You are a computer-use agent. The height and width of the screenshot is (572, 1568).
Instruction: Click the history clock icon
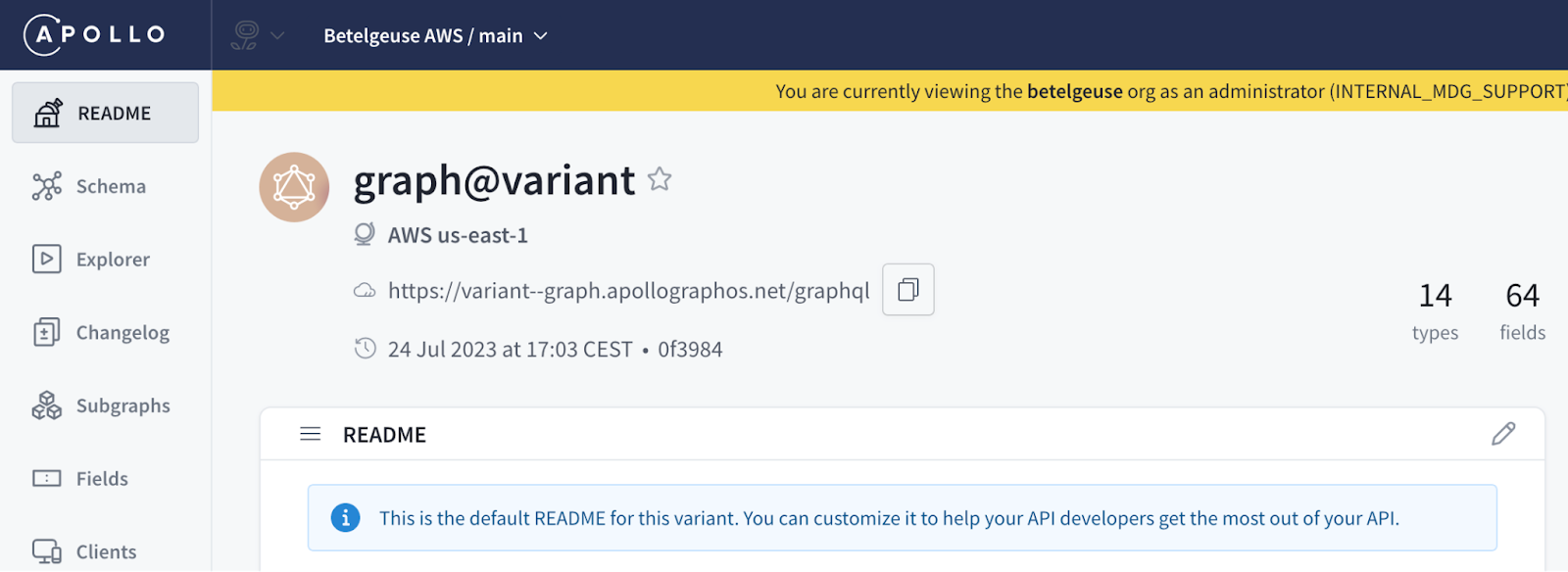pos(365,349)
